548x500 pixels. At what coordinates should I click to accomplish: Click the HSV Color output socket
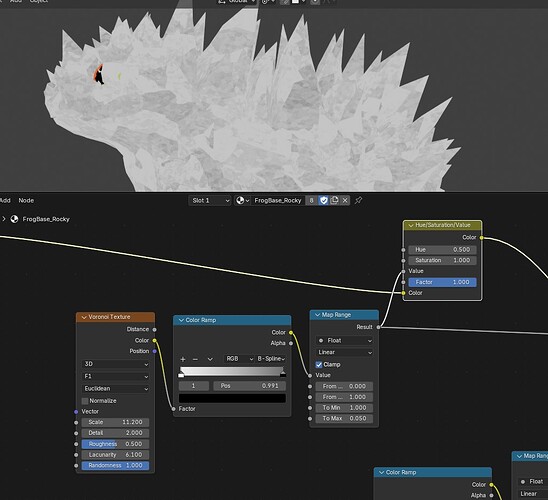click(482, 238)
